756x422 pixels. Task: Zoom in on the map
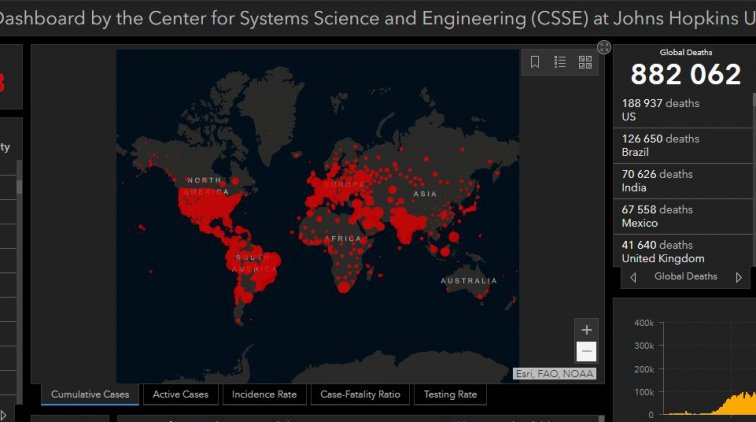coord(587,330)
